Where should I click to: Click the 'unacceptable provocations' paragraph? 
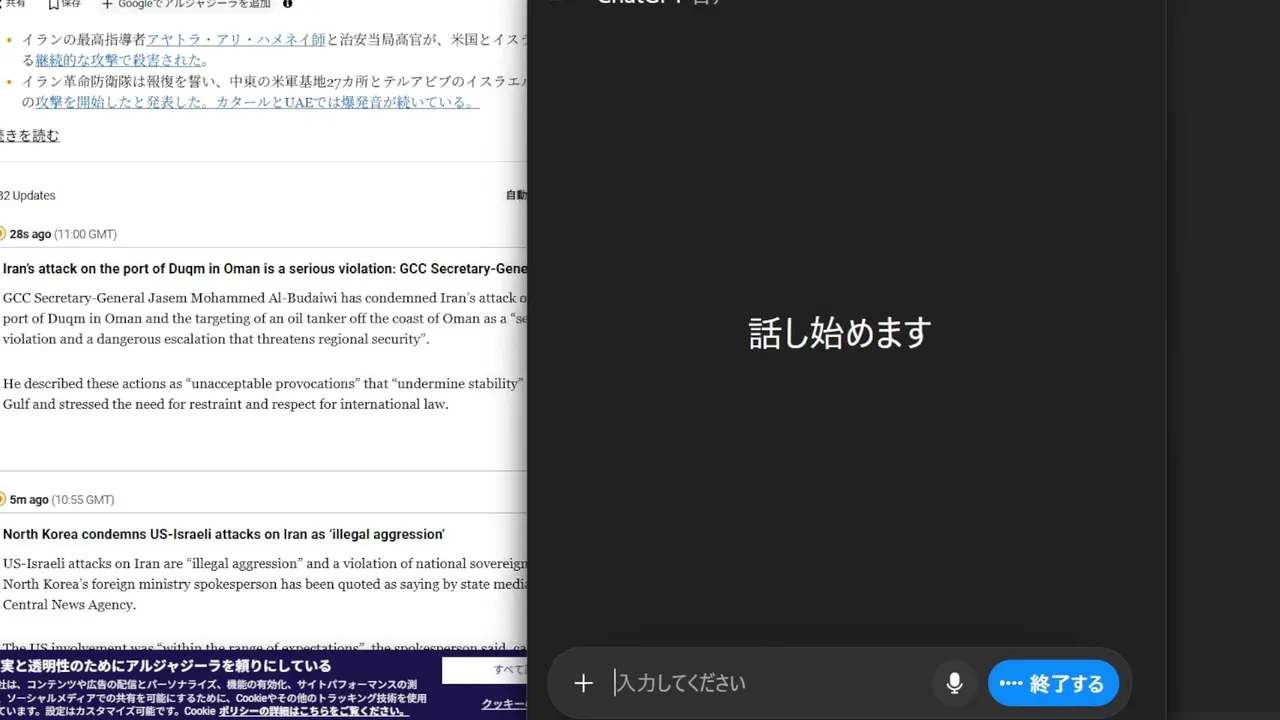coord(264,394)
